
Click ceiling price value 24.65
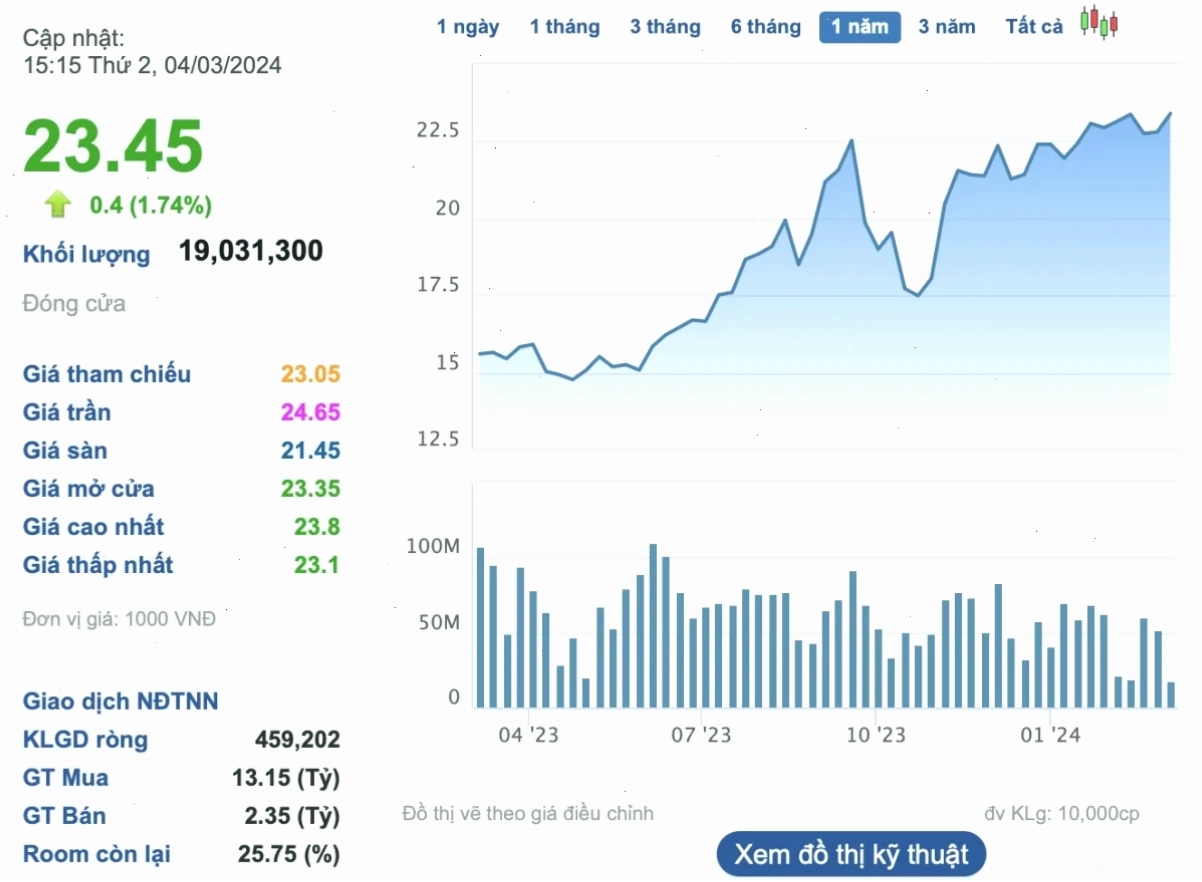pyautogui.click(x=311, y=413)
